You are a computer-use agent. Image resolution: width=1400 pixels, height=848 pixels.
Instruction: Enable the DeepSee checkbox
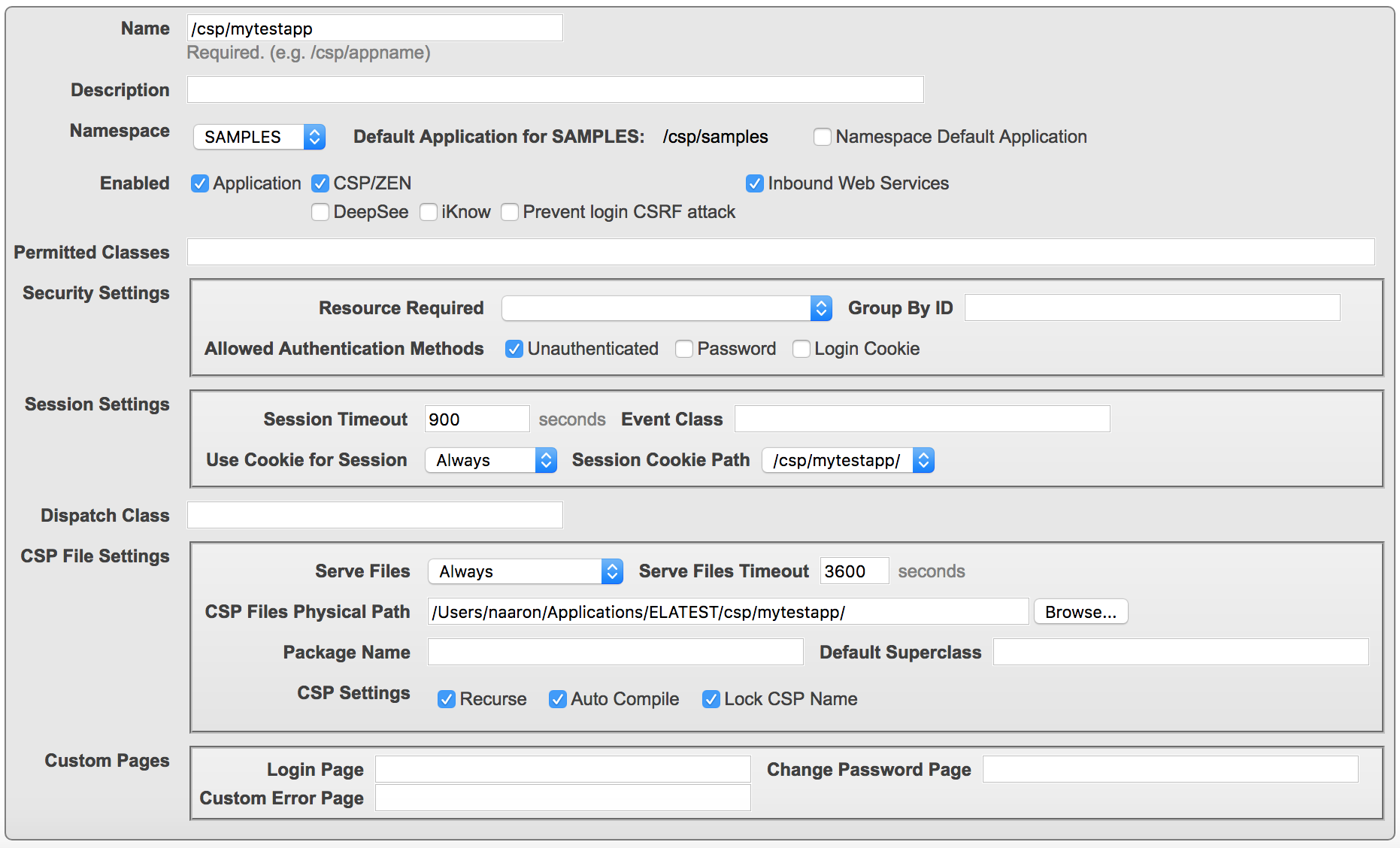(x=320, y=212)
